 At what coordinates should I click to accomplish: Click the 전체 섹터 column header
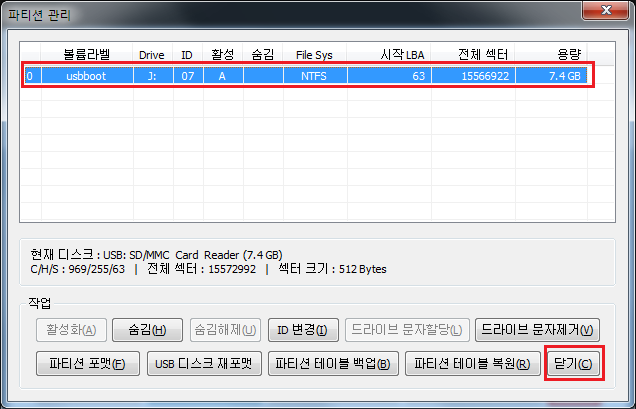point(473,54)
